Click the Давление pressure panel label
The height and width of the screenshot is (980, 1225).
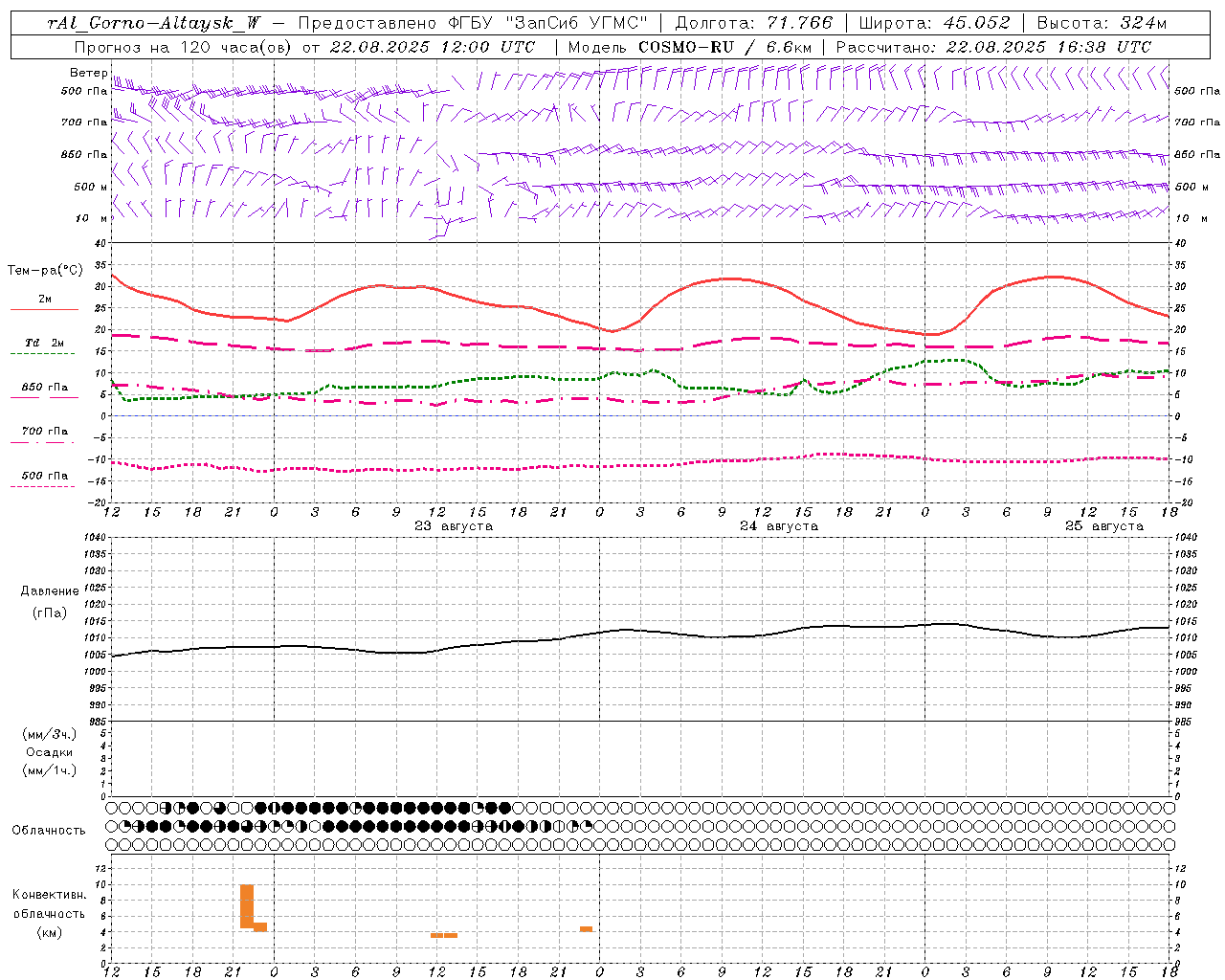coord(50,591)
